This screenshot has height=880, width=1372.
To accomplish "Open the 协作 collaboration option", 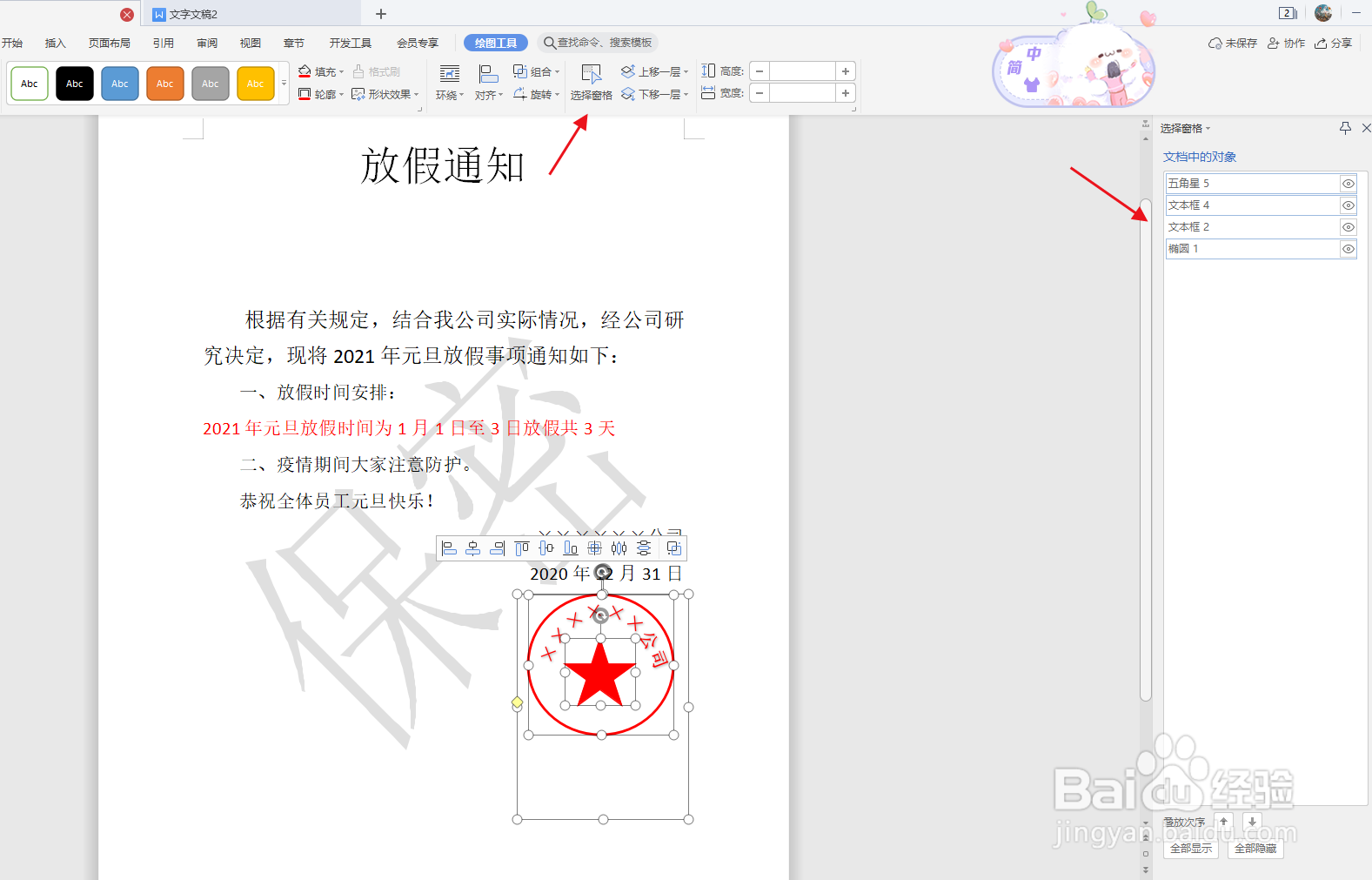I will [1287, 43].
